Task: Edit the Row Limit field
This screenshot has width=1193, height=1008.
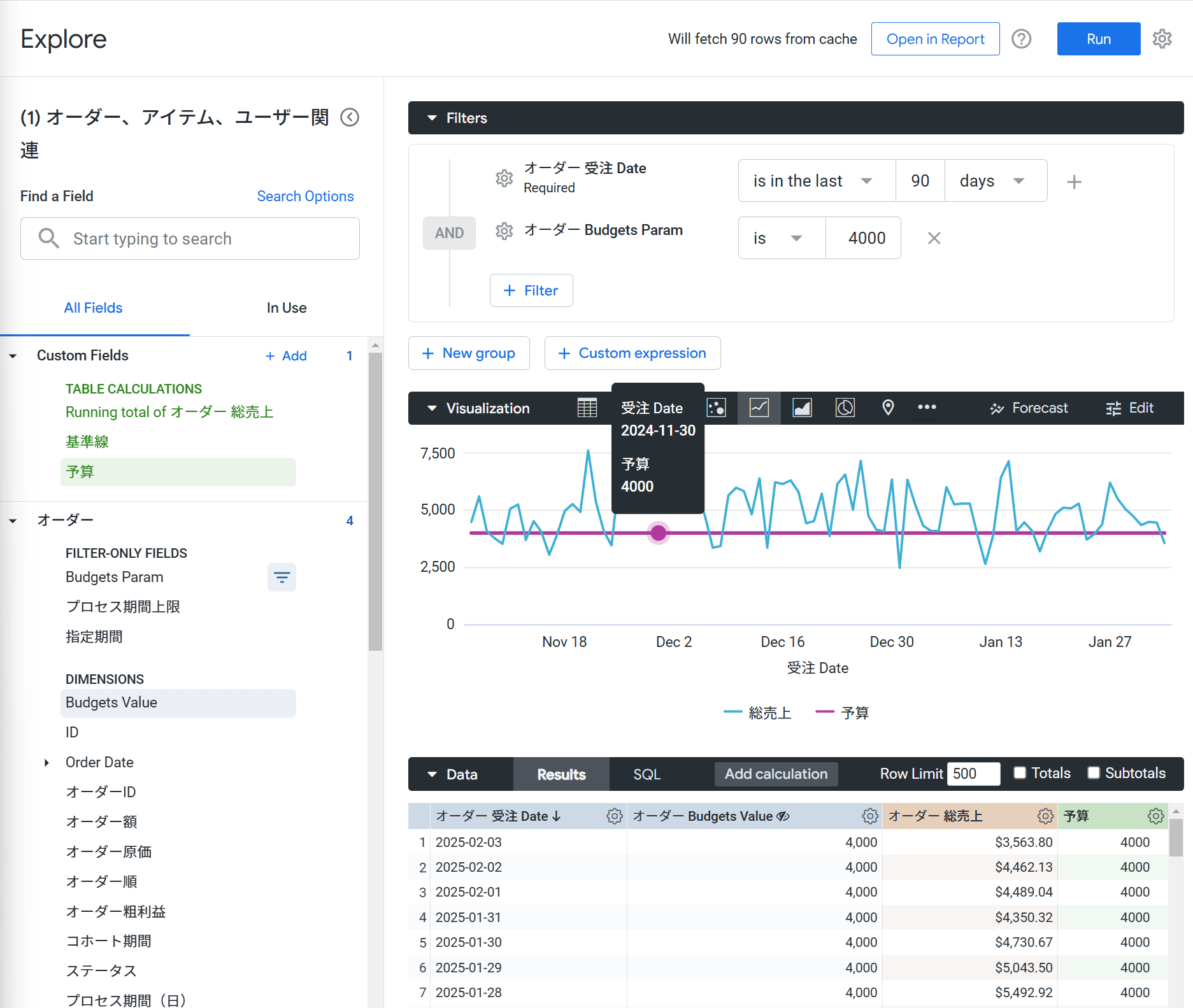Action: pos(973,774)
